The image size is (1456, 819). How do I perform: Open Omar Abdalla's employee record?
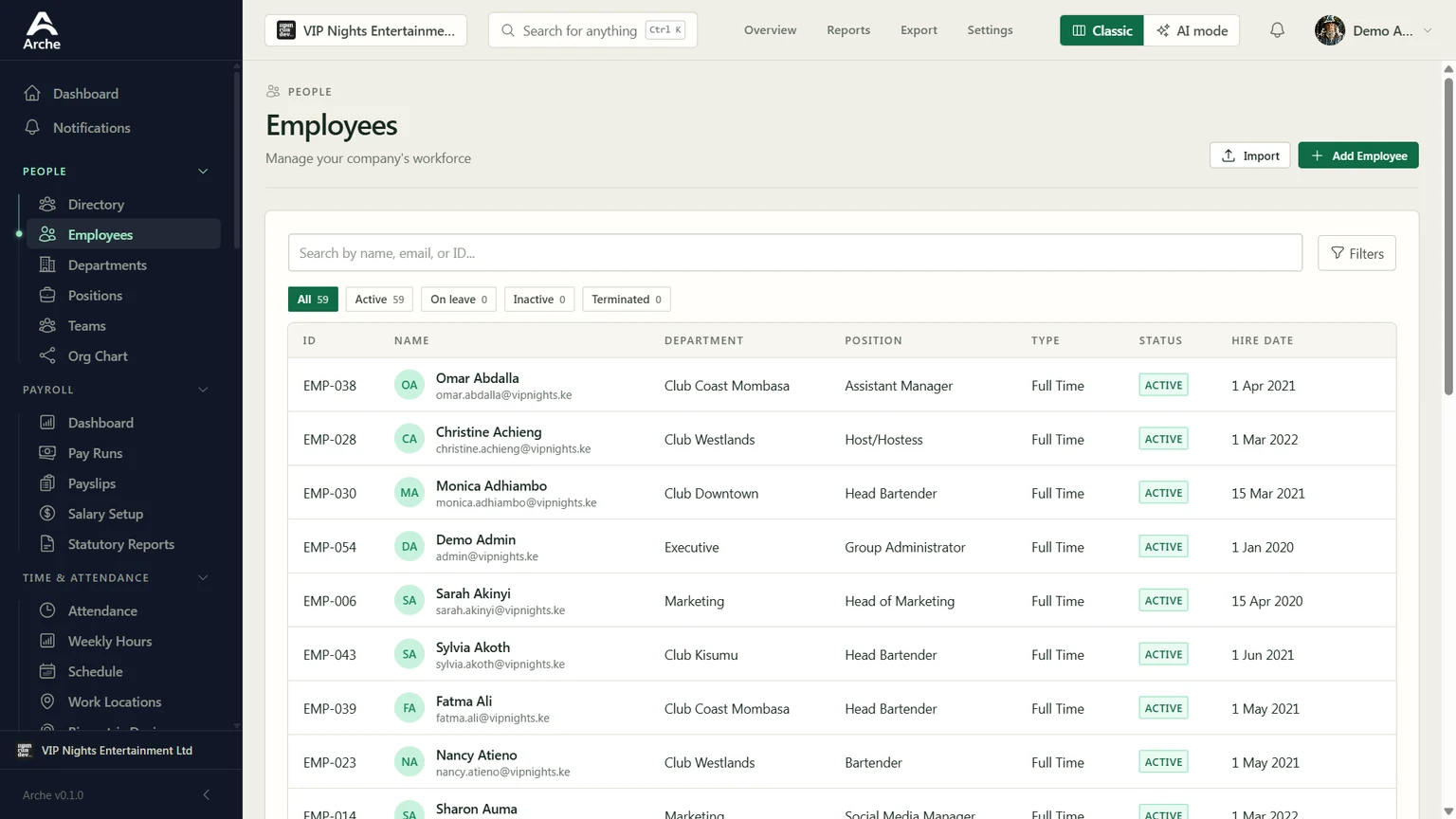(x=842, y=385)
